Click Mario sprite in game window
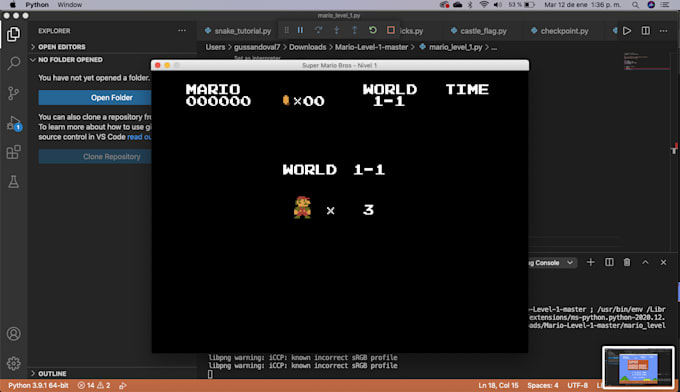 coord(302,207)
